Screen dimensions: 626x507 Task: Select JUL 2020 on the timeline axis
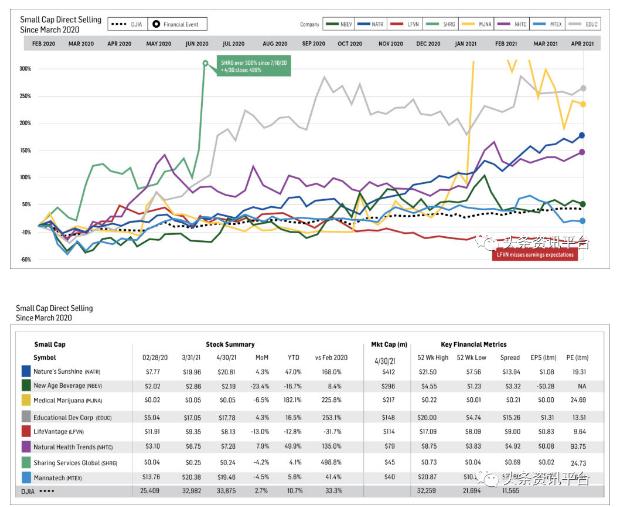[x=233, y=45]
